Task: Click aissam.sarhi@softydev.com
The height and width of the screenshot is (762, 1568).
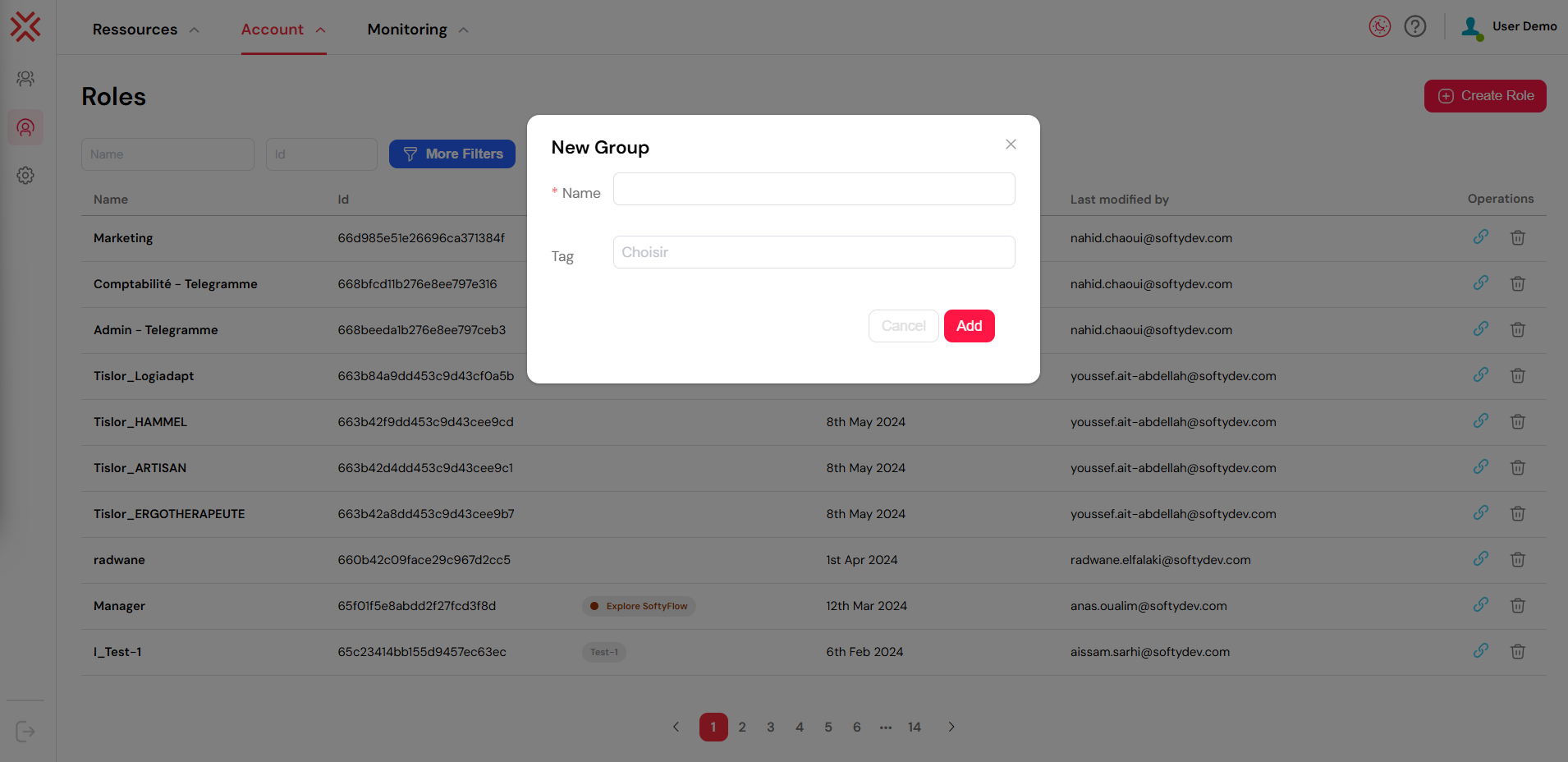Action: [1150, 652]
